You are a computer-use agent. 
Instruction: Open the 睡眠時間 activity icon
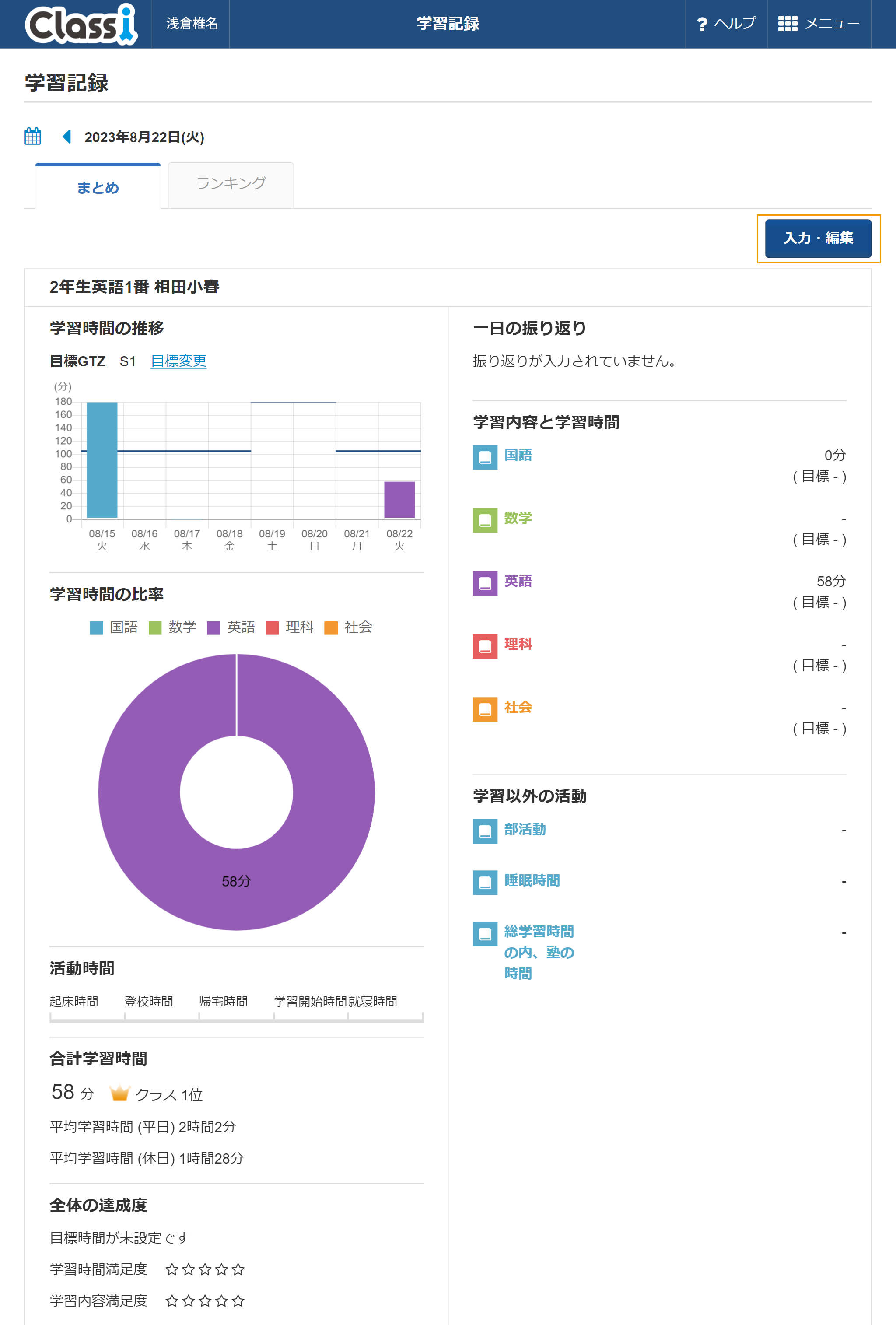pos(485,882)
